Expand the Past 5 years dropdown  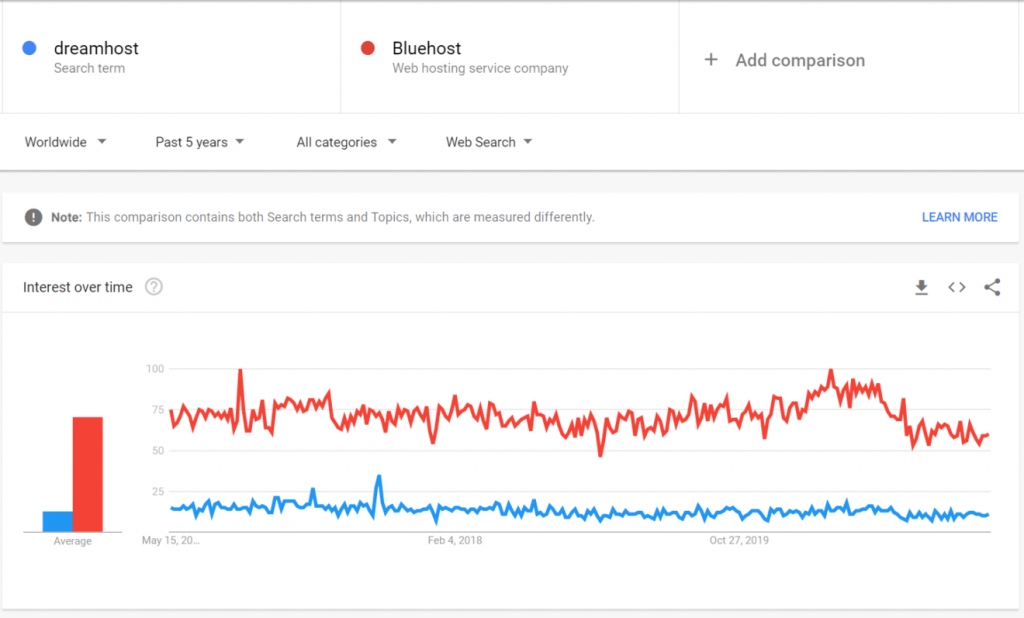pos(200,142)
